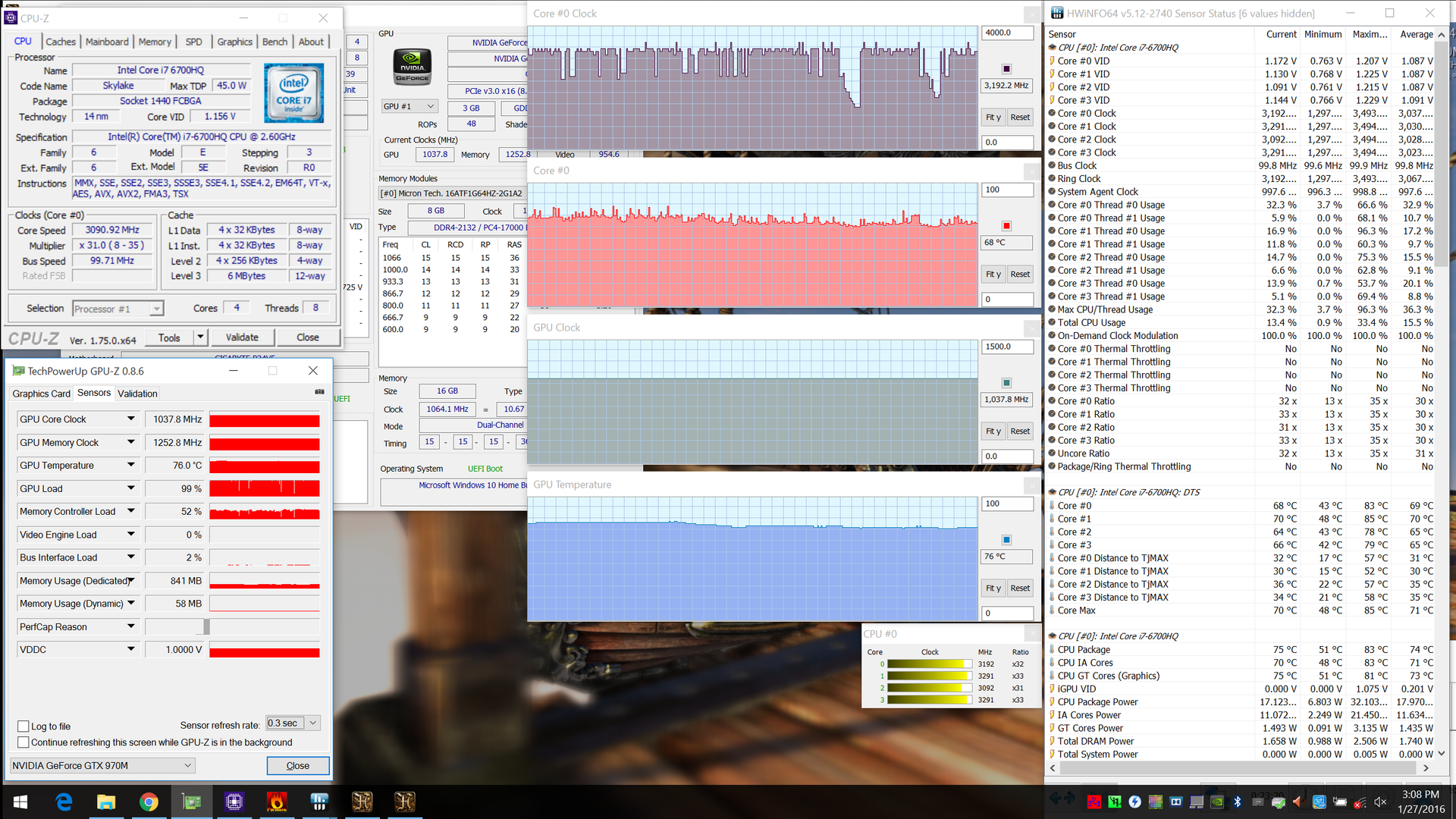
Task: Open the NVIDIA GeForce GTX 970M selector
Action: point(102,765)
